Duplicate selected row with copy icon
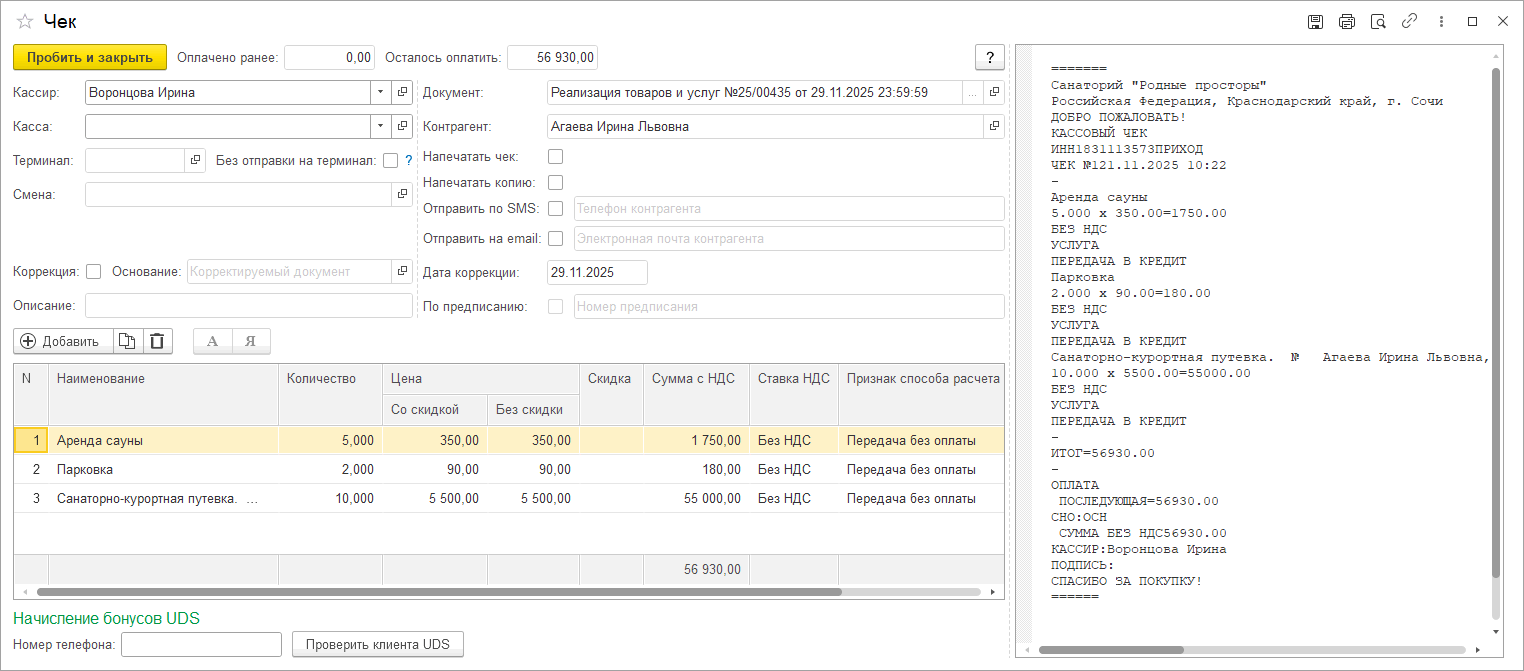The height and width of the screenshot is (671, 1524). coord(127,341)
